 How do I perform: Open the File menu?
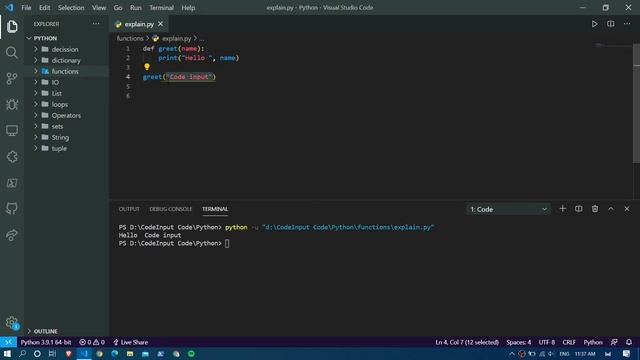[26, 8]
